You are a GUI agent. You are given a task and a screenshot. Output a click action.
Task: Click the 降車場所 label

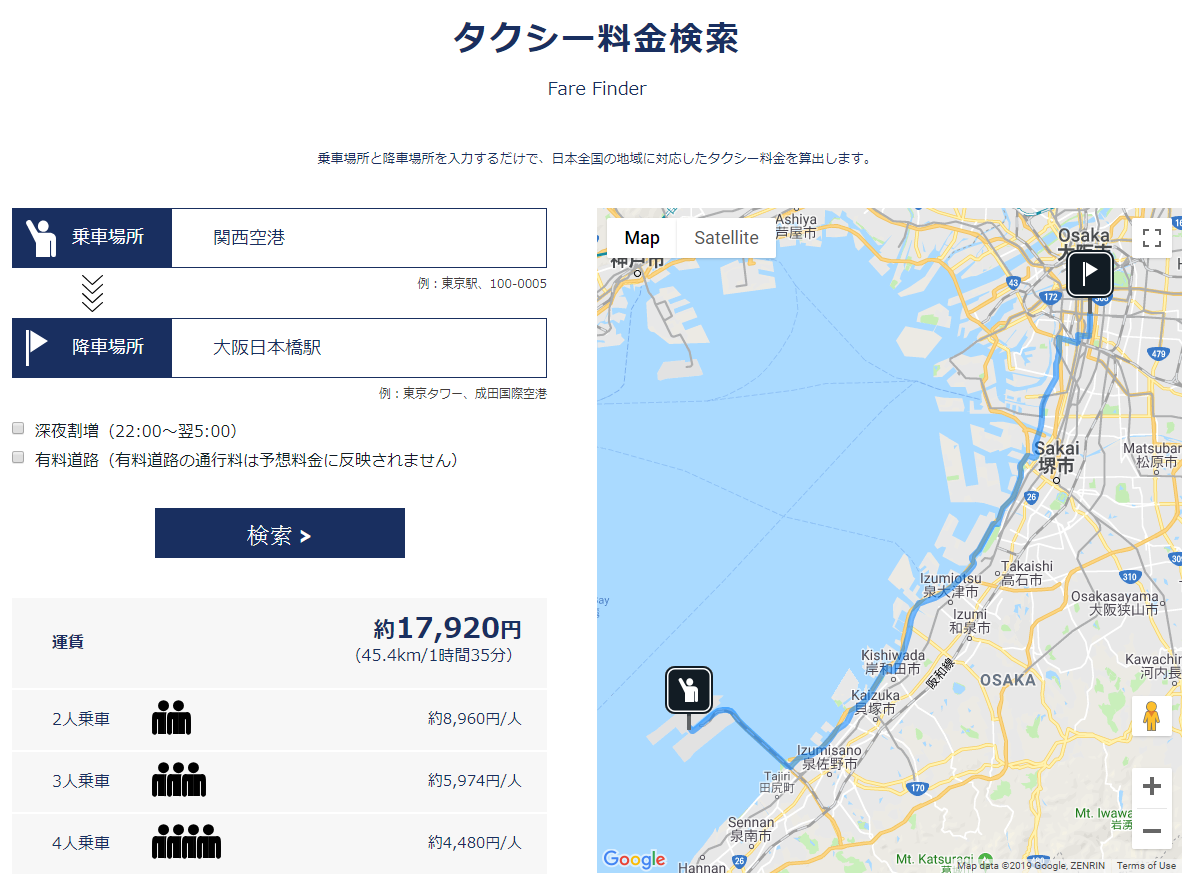pyautogui.click(x=108, y=347)
